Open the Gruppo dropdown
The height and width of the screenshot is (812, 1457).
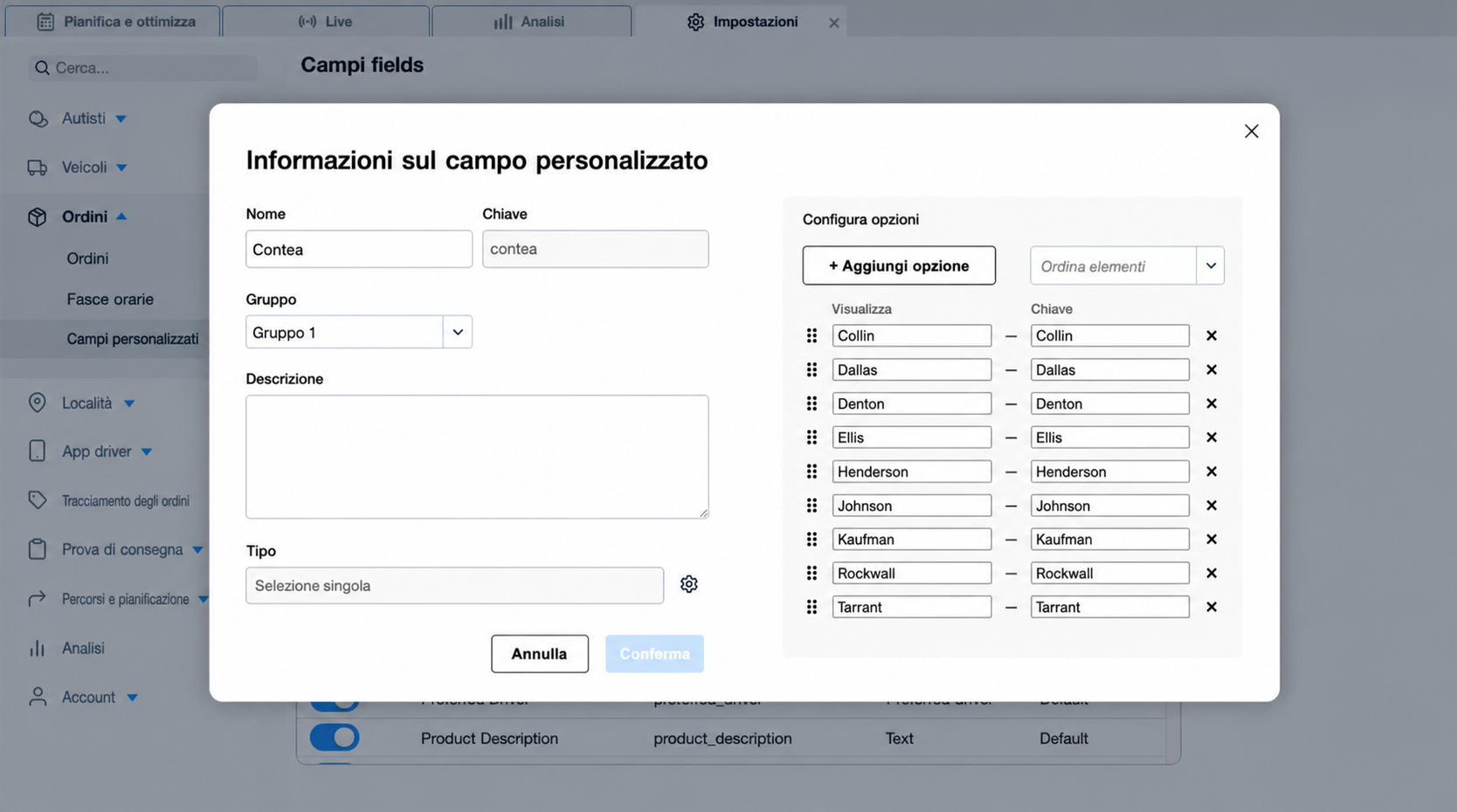click(x=457, y=332)
